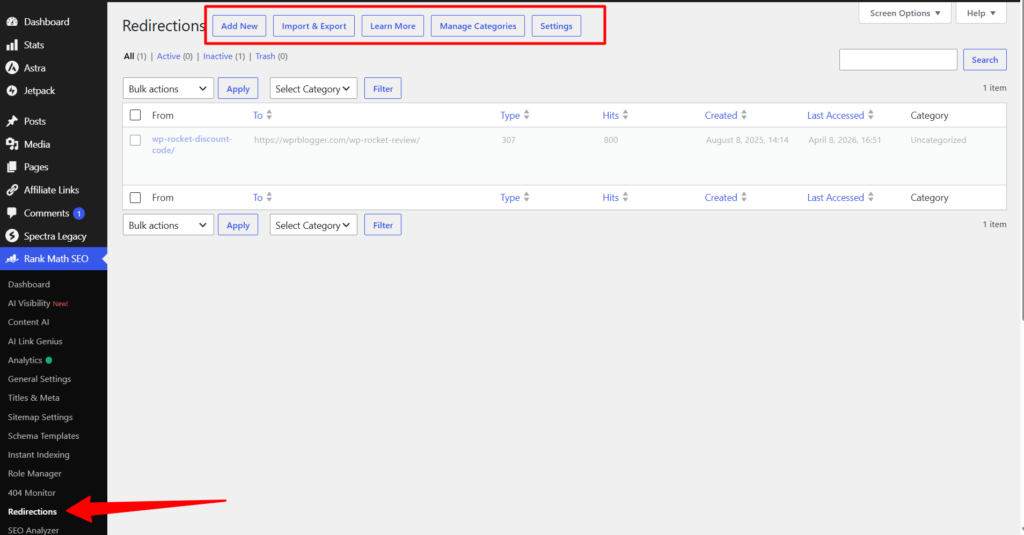Open Role Manager submenu item
Image resolution: width=1024 pixels, height=535 pixels.
(x=35, y=474)
